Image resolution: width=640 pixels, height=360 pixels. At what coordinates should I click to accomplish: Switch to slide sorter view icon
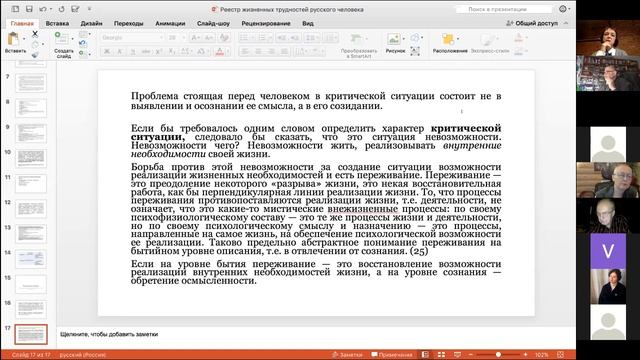point(441,355)
